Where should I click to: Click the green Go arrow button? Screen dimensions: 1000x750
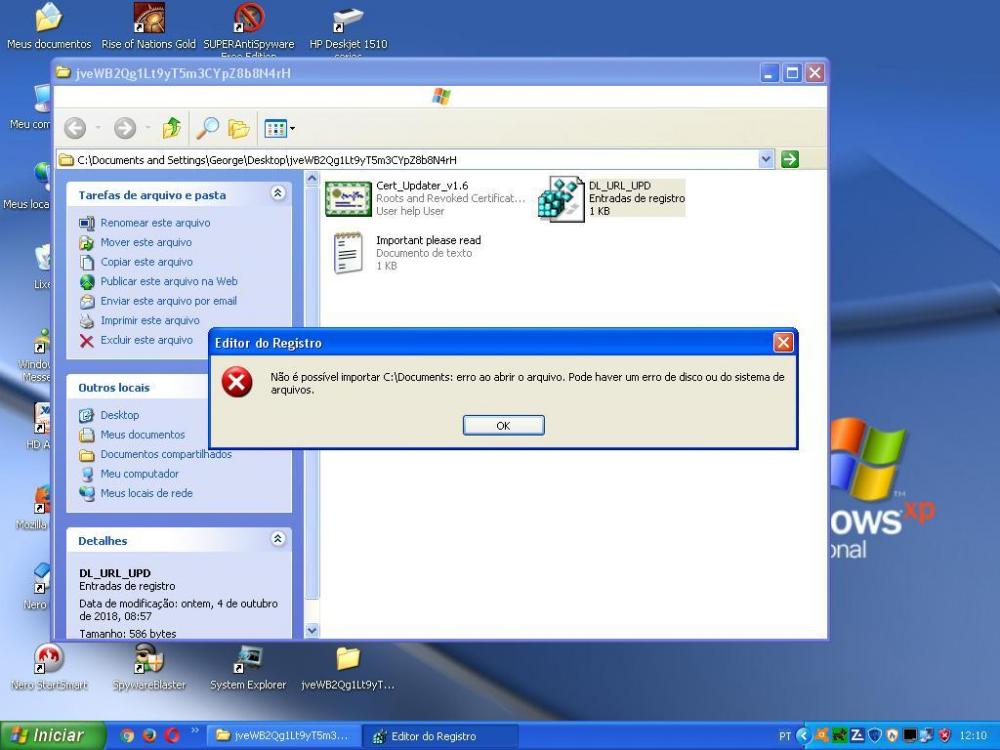pos(789,159)
